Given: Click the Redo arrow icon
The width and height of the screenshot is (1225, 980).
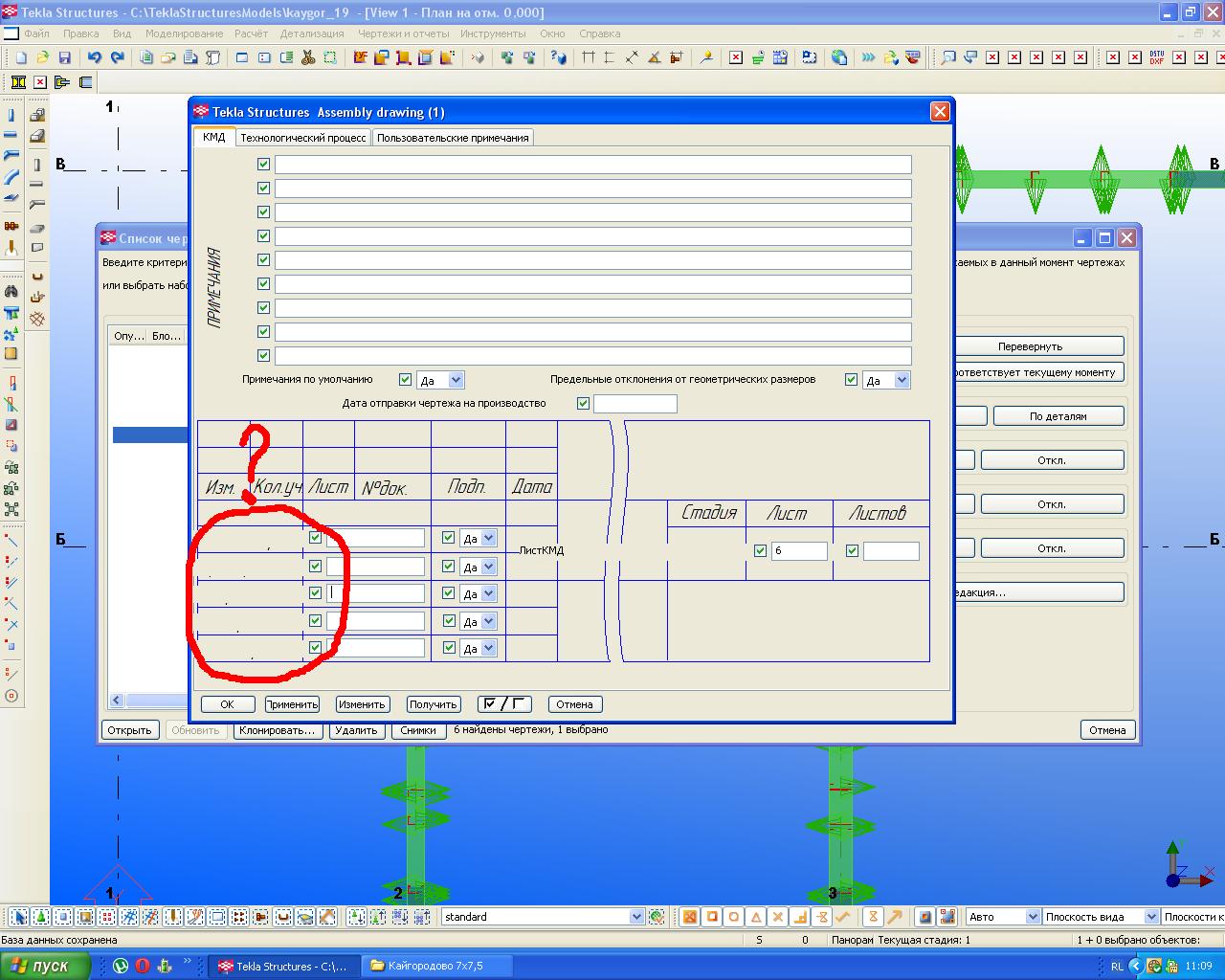Looking at the screenshot, I should 117,57.
